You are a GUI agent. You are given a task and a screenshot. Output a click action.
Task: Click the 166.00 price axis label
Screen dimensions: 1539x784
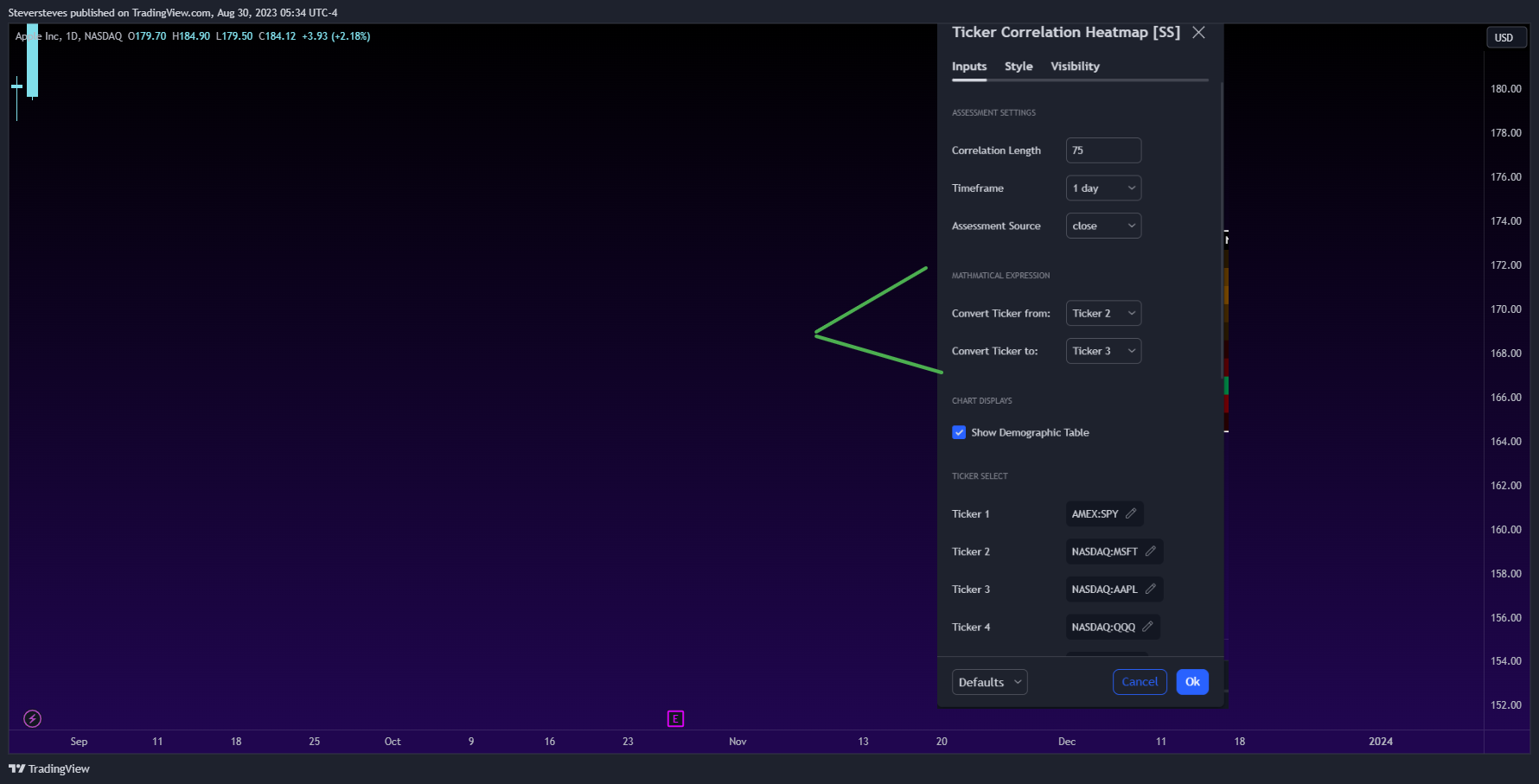click(x=1505, y=398)
